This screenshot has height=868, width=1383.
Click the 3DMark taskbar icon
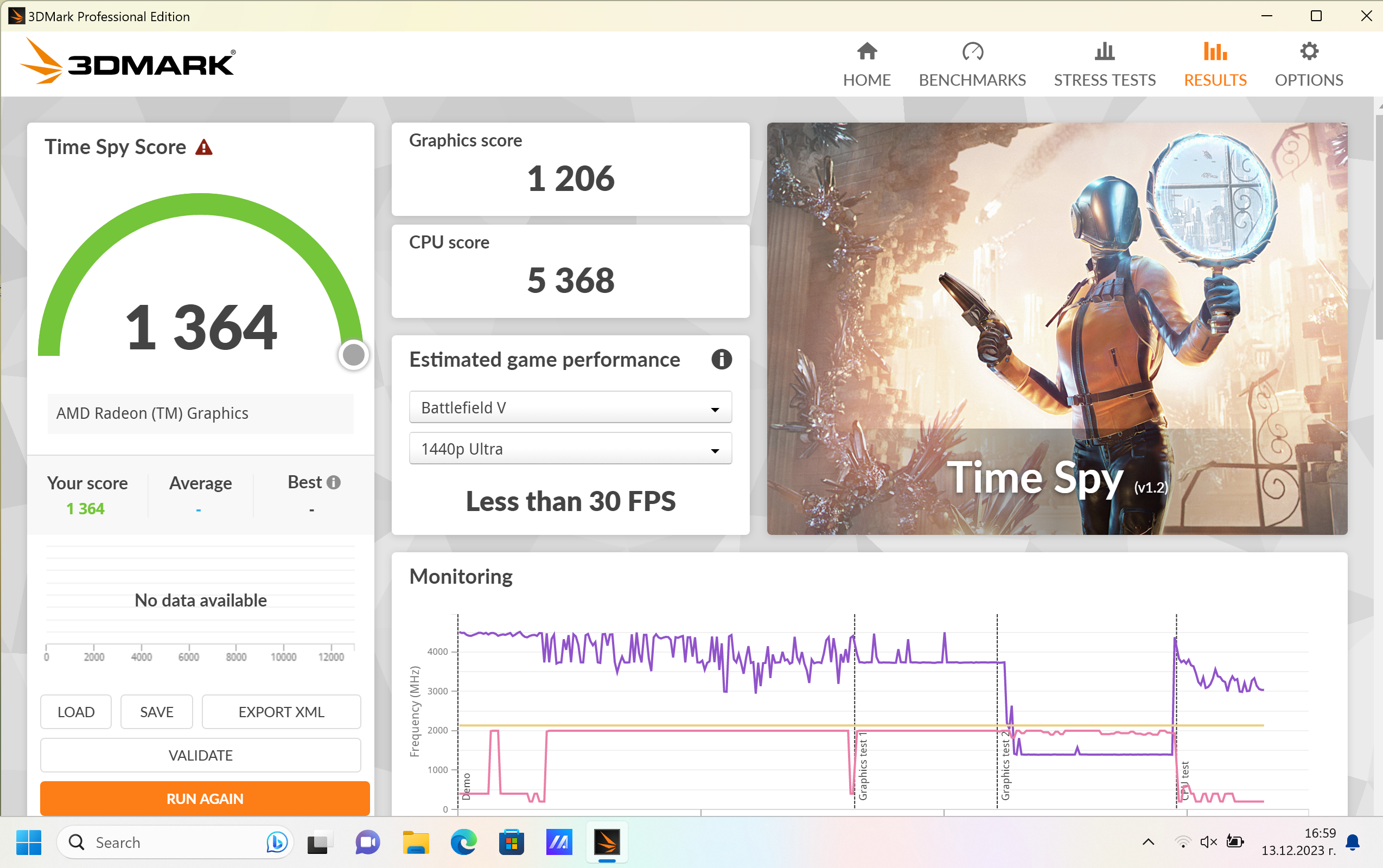(607, 842)
